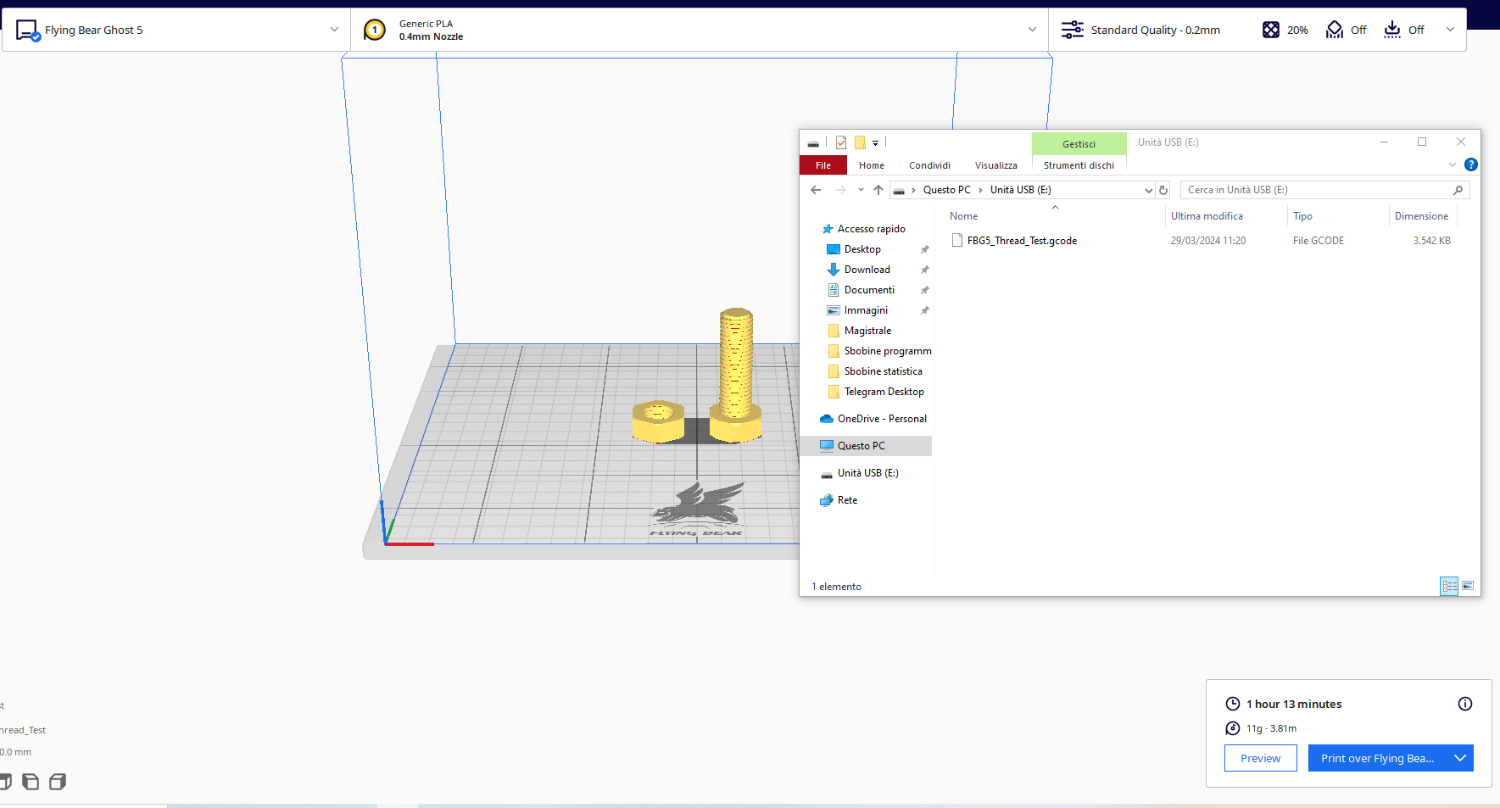Click the Flying Bear Ghost 5 printer icon
The image size is (1500, 808).
[x=27, y=30]
